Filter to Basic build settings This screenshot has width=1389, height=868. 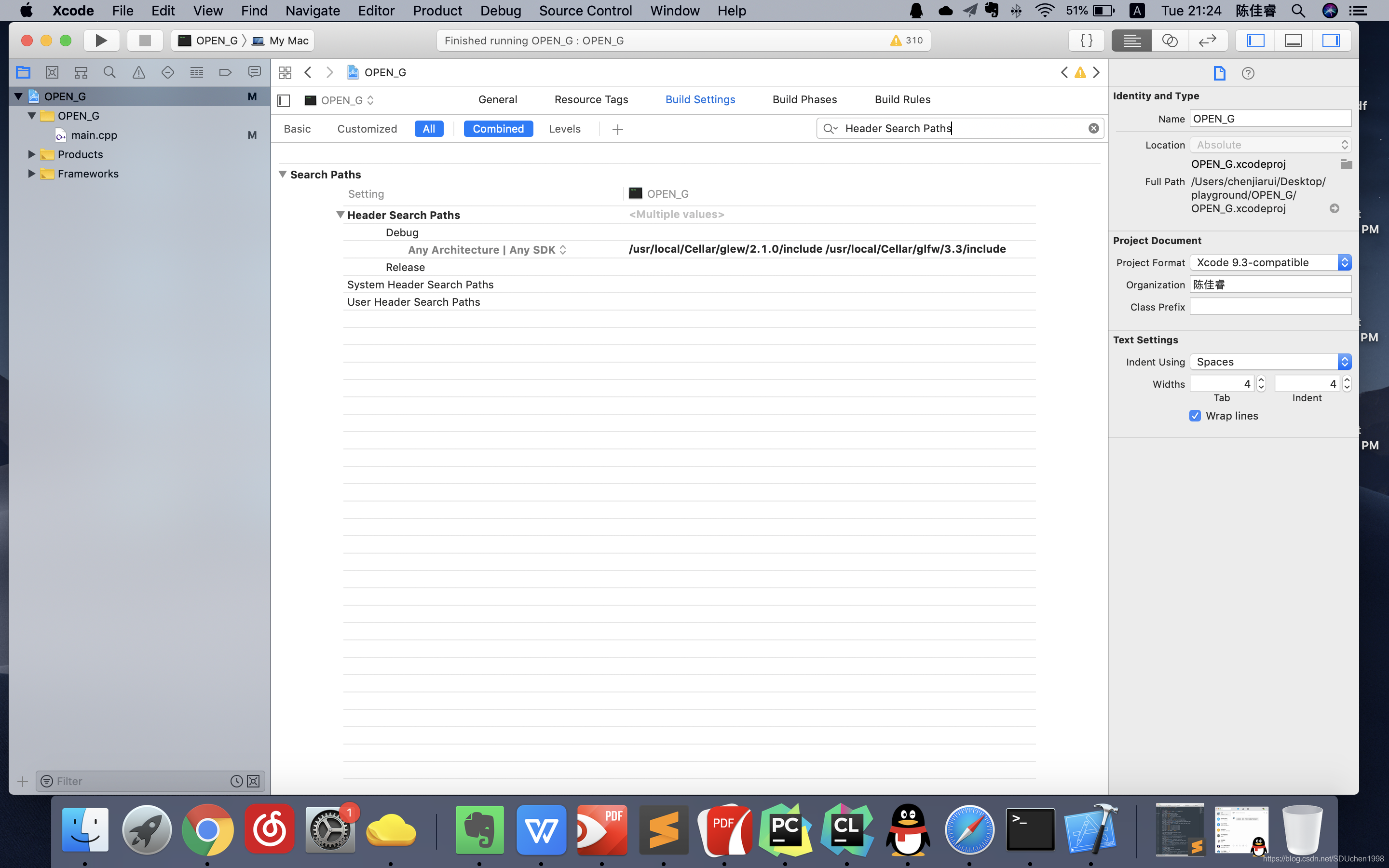(x=297, y=129)
